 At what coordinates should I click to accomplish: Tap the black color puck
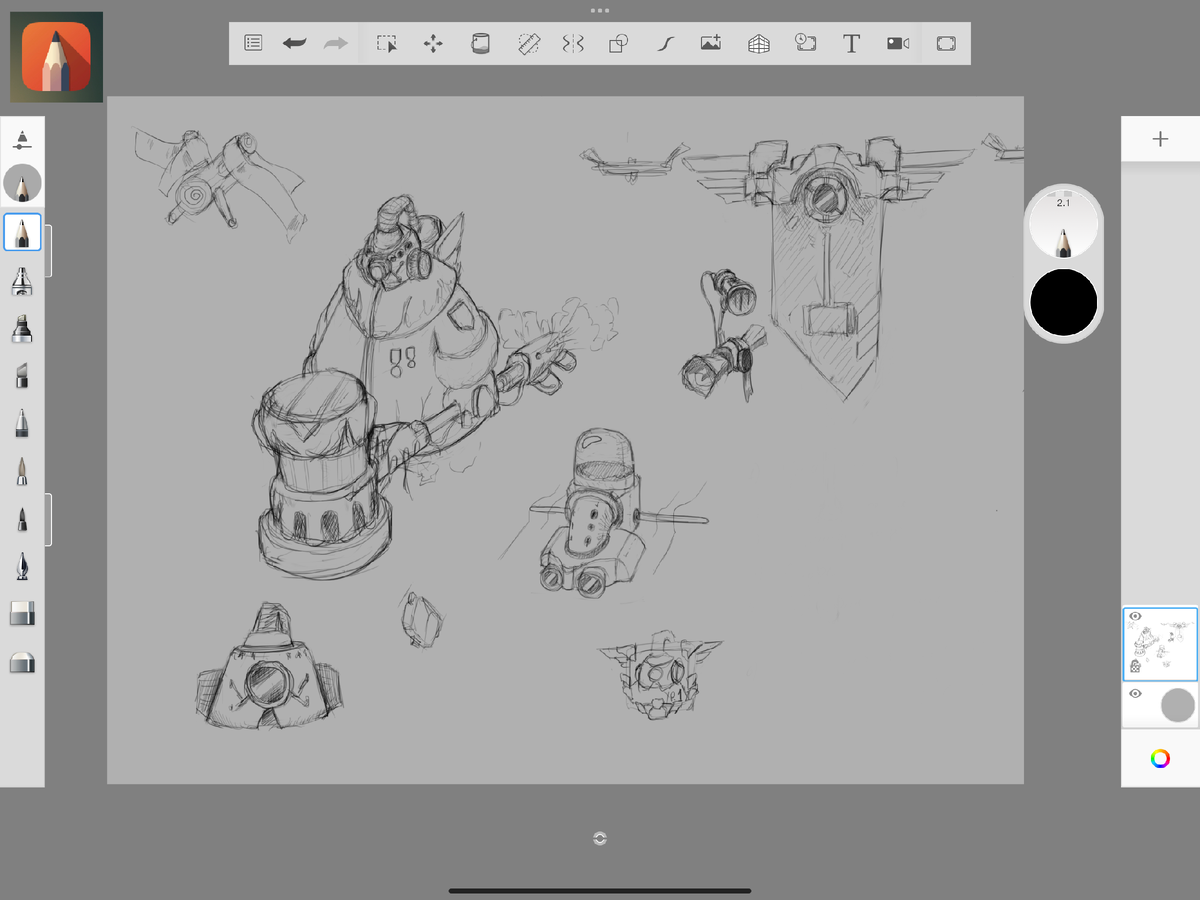pyautogui.click(x=1064, y=303)
